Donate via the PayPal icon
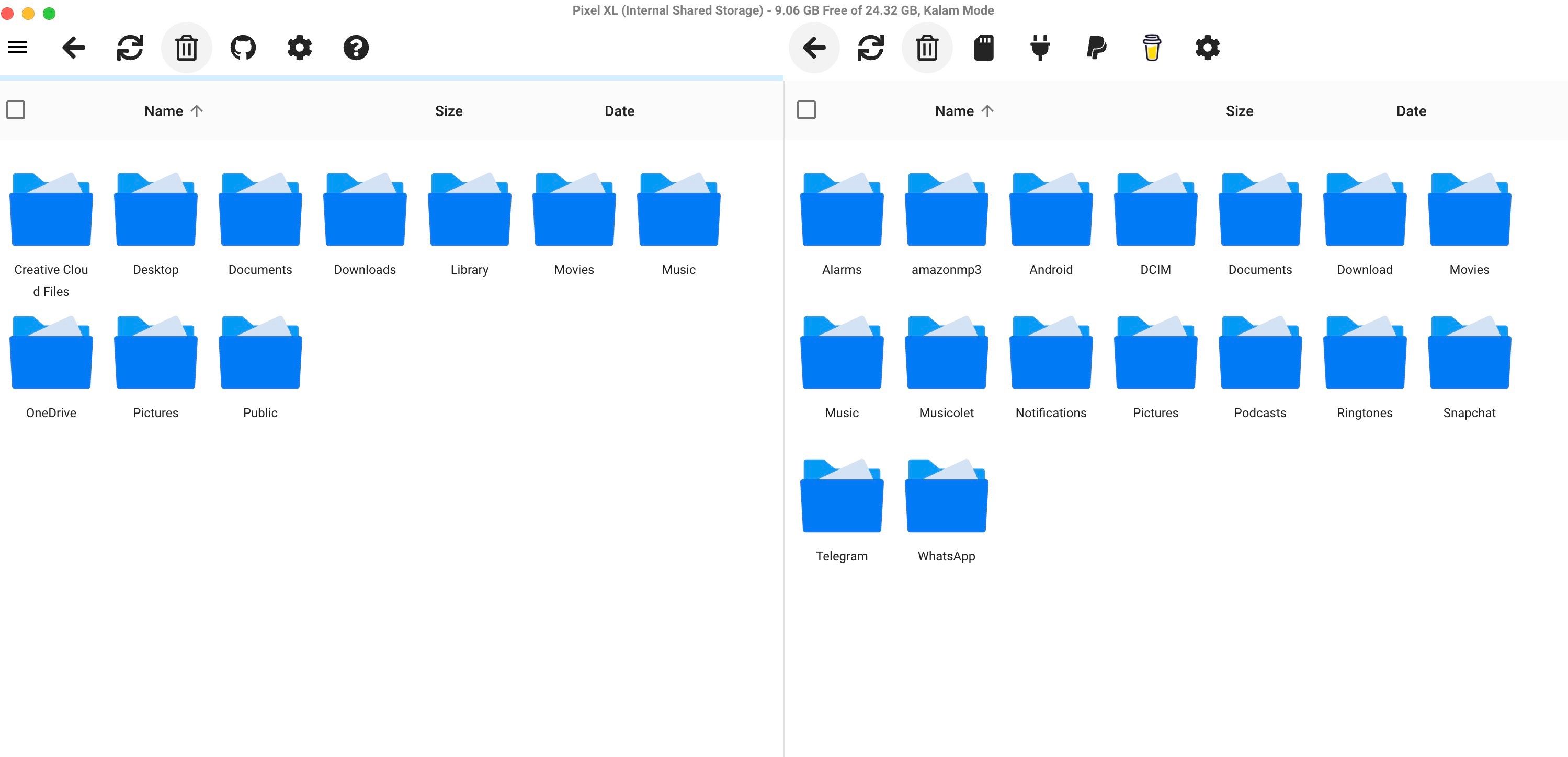 coord(1096,48)
